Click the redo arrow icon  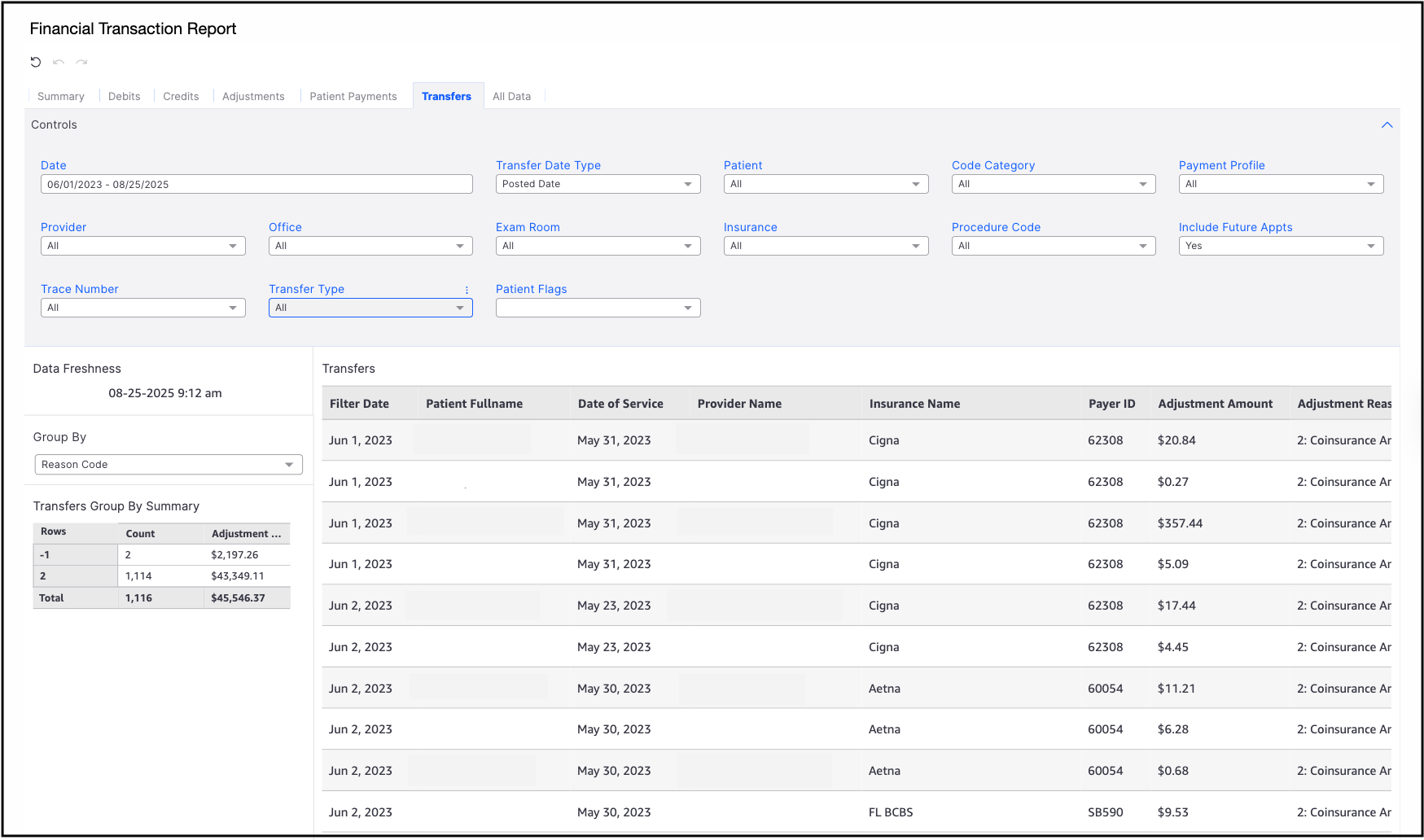pyautogui.click(x=81, y=62)
